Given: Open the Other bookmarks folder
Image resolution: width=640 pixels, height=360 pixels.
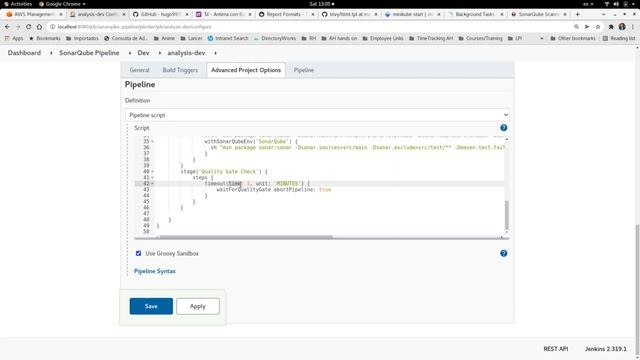Looking at the screenshot, I should (573, 38).
